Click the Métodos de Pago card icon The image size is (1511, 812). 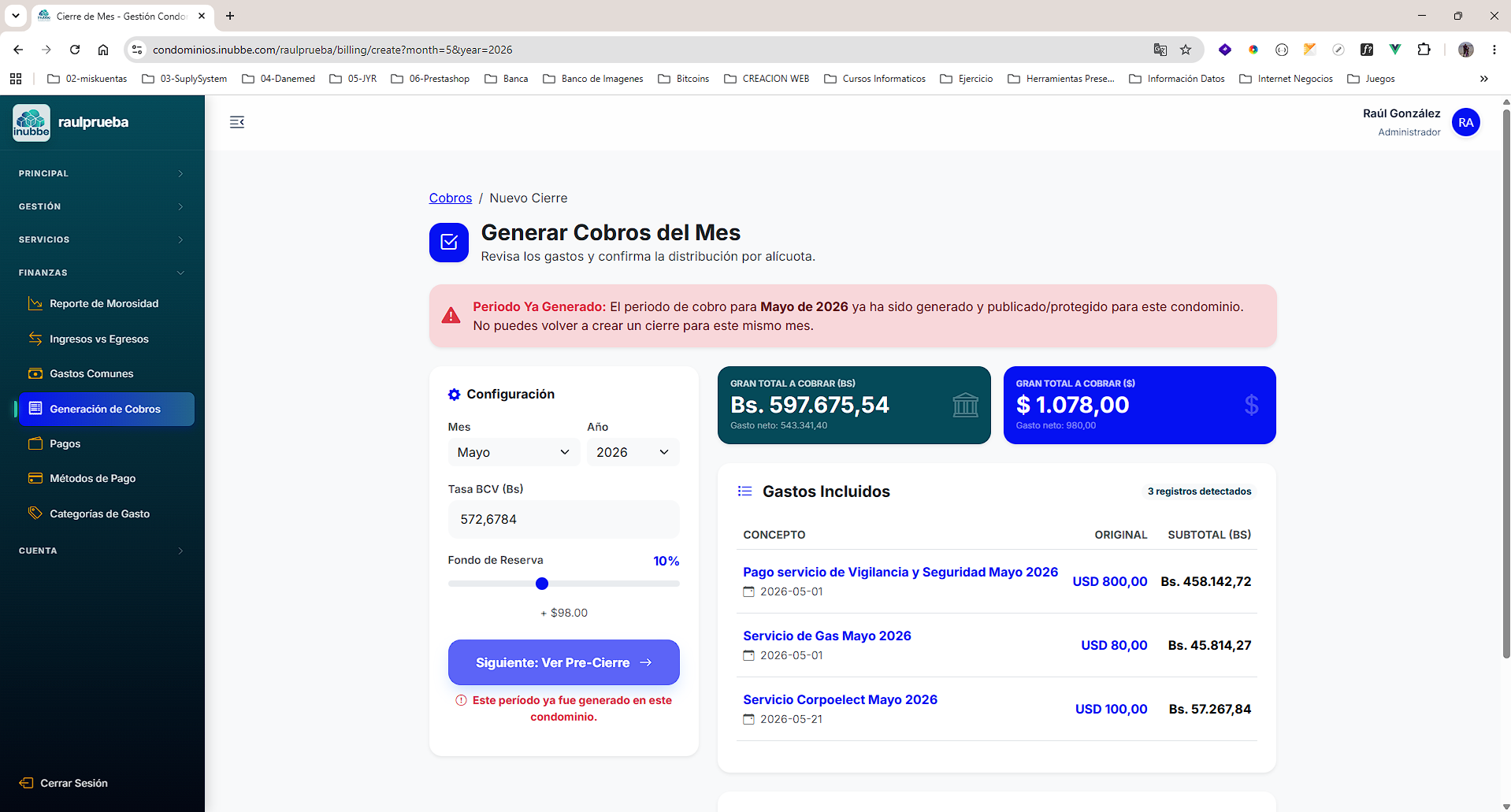[35, 478]
